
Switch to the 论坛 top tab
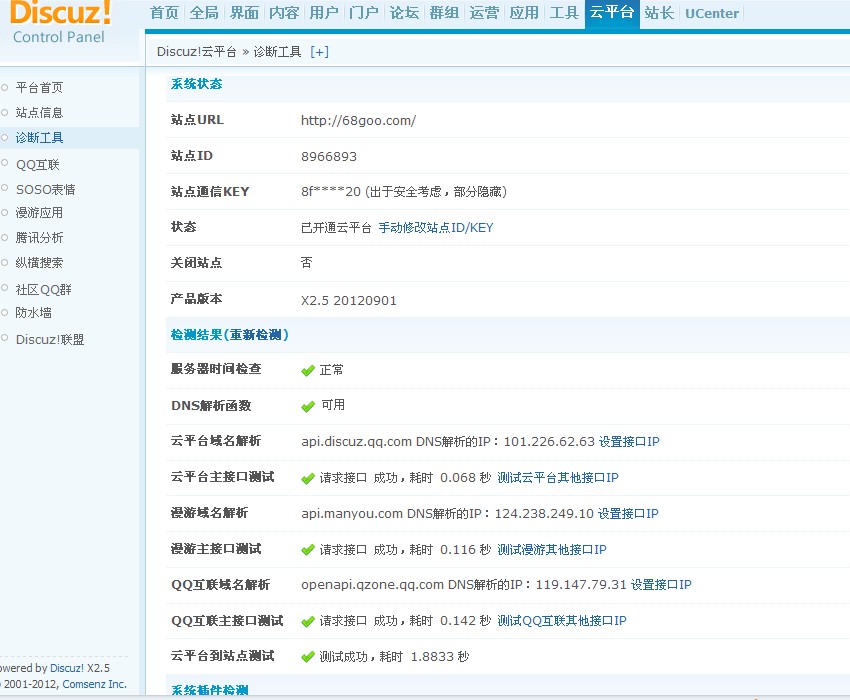pos(404,13)
